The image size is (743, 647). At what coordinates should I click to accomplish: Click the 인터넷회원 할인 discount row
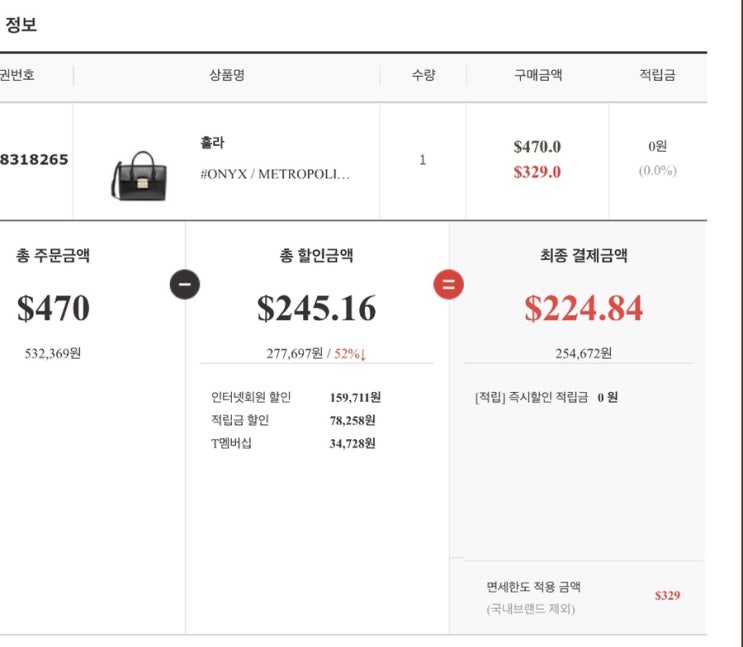pos(296,397)
